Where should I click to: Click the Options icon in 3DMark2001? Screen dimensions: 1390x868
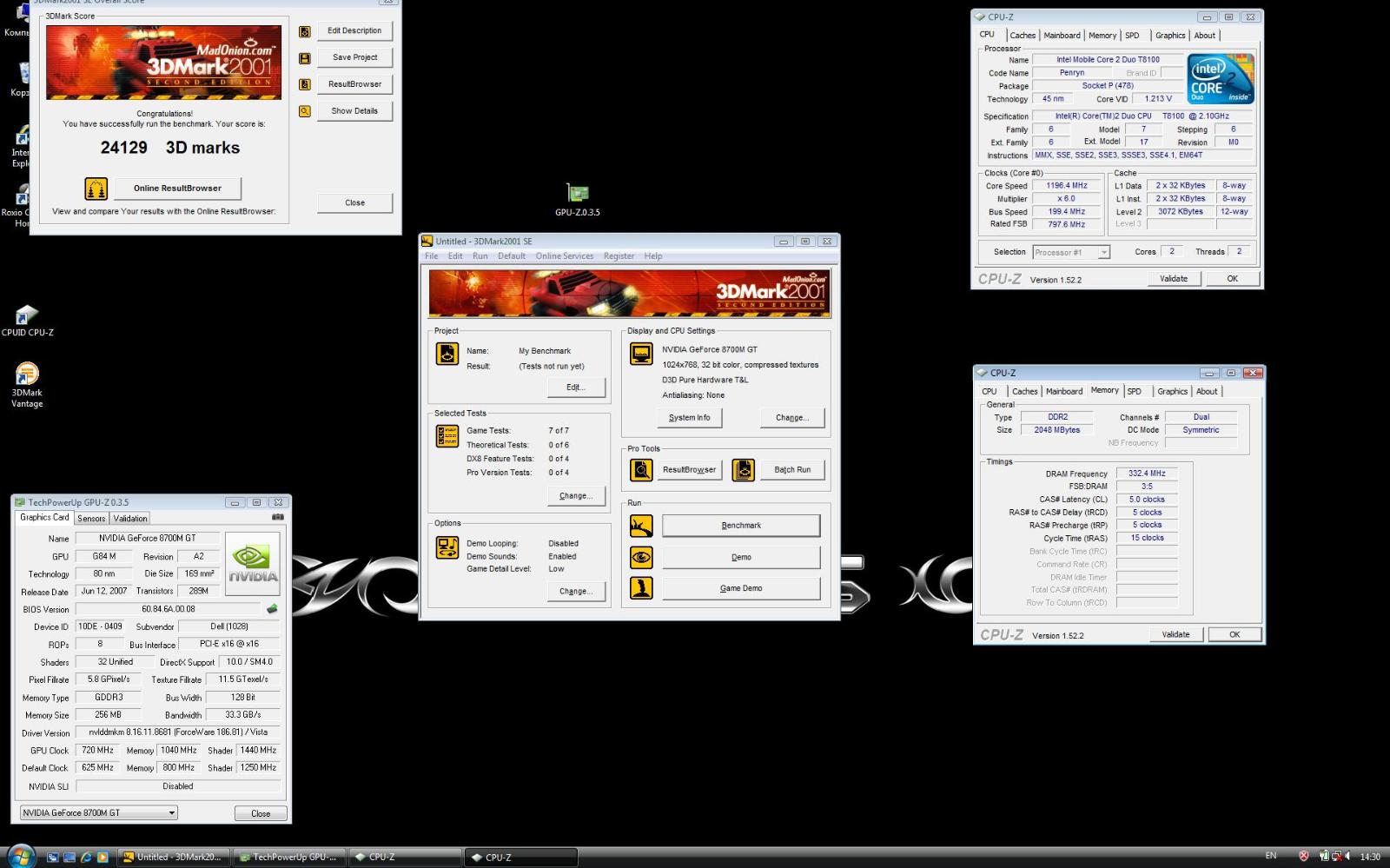point(447,547)
